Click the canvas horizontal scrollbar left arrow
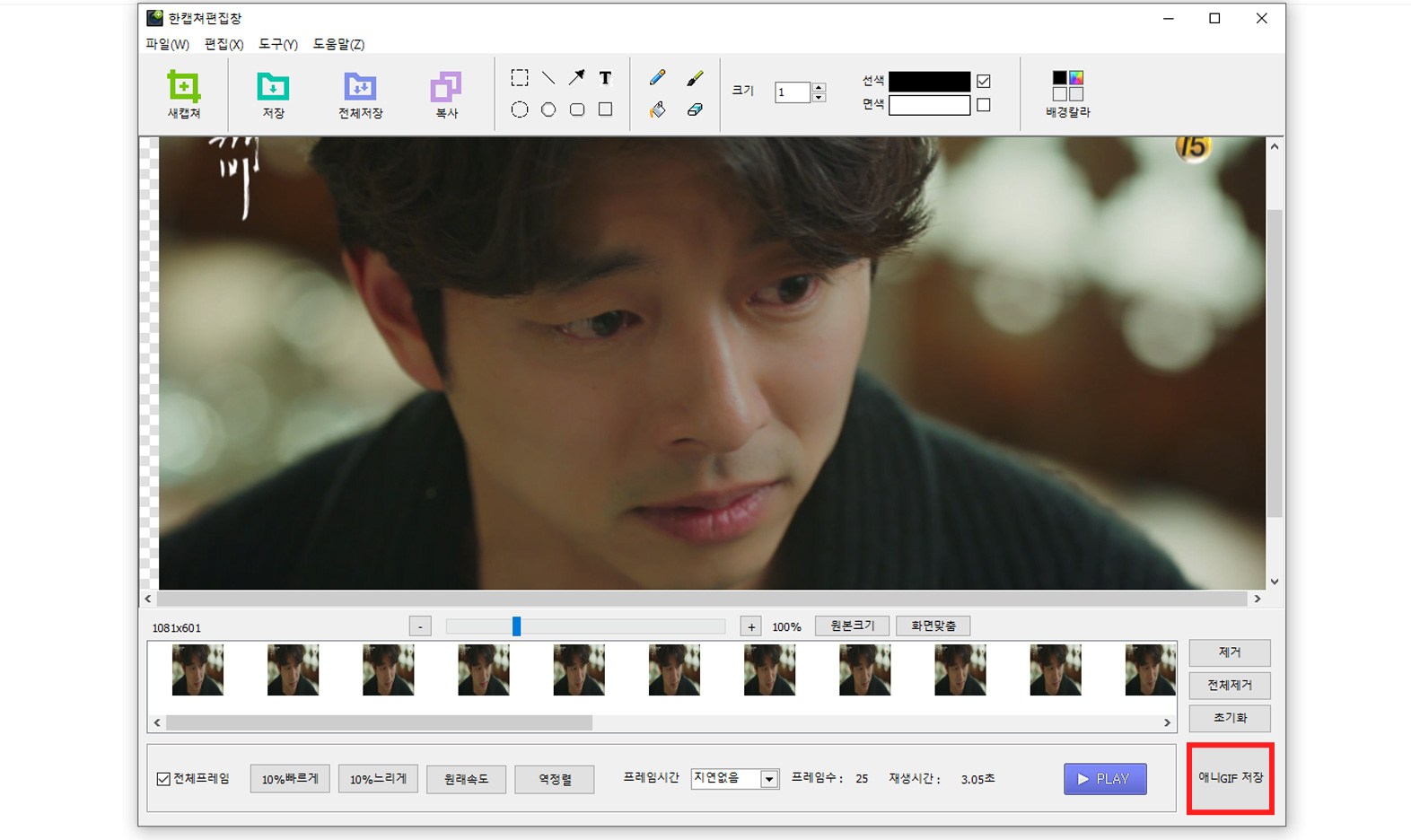This screenshot has height=840, width=1411. pos(148,599)
